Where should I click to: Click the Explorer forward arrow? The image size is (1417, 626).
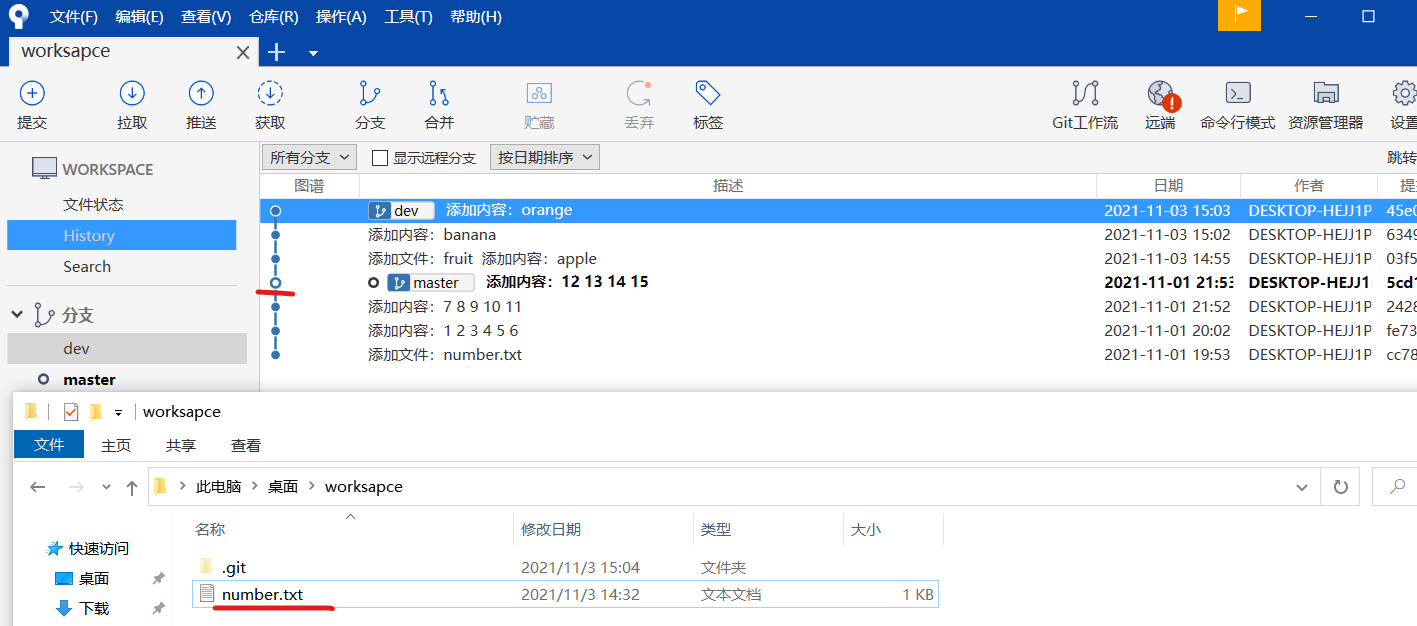(75, 487)
